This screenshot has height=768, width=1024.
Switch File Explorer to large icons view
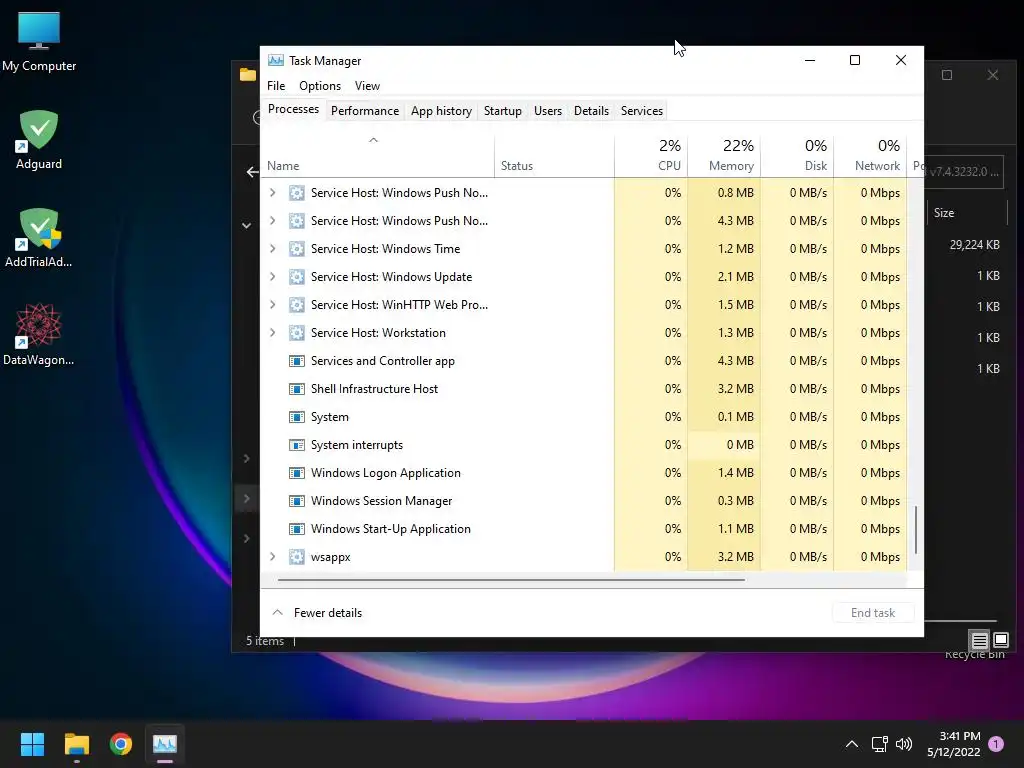(x=1000, y=640)
